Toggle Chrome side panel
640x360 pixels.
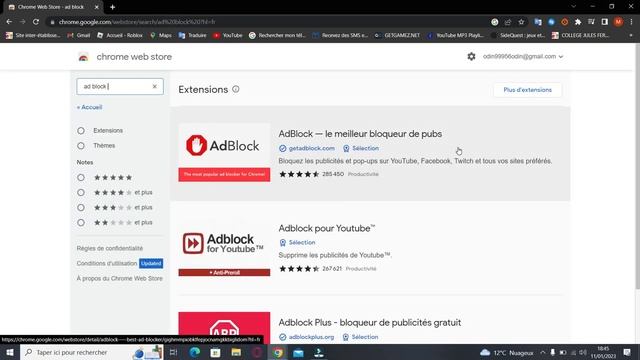(x=605, y=22)
